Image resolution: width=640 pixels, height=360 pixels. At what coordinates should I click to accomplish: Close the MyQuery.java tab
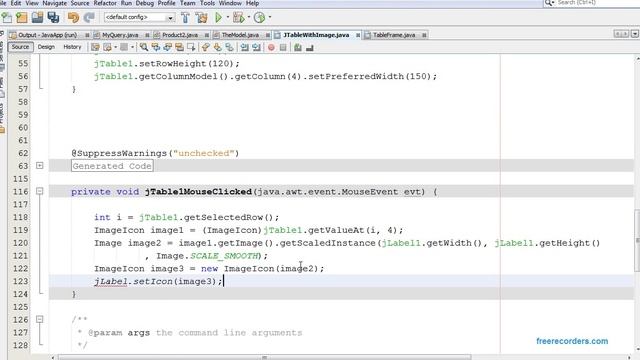147,36
